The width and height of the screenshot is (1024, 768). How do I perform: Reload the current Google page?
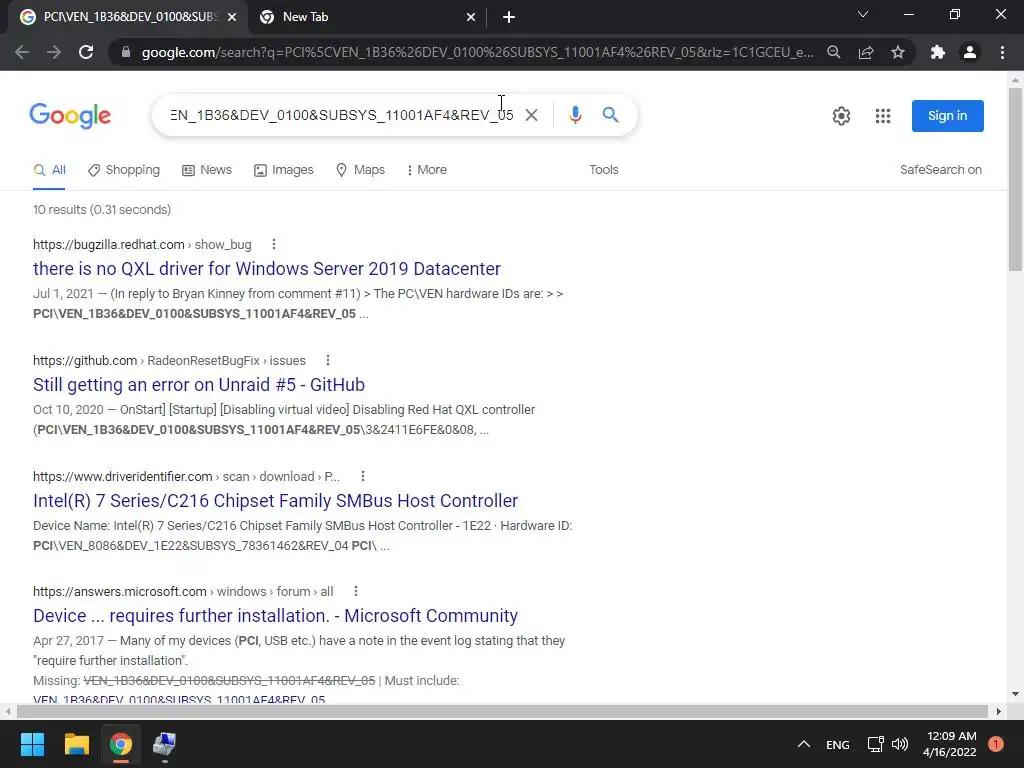click(x=86, y=52)
